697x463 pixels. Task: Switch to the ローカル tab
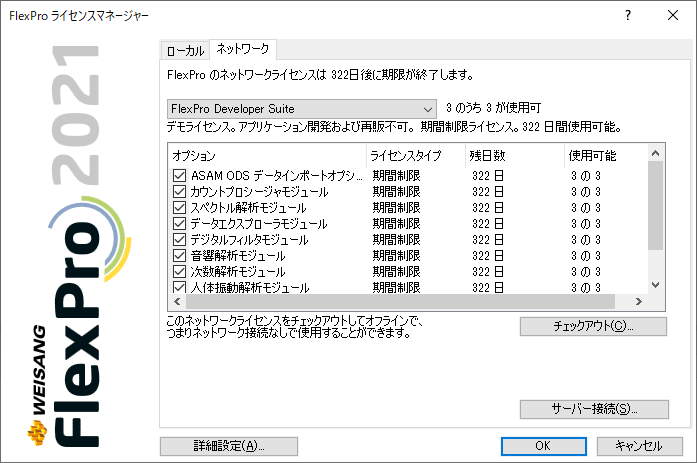183,50
